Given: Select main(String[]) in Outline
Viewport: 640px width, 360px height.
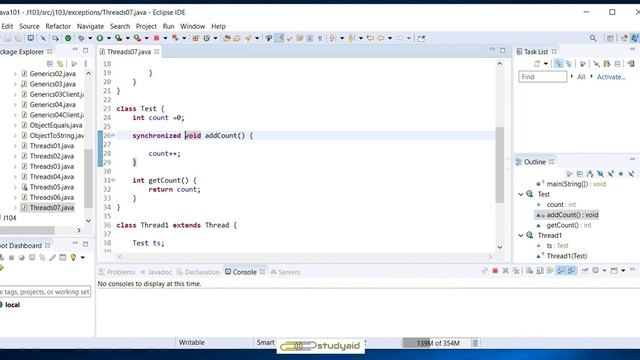Looking at the screenshot, I should tap(576, 184).
